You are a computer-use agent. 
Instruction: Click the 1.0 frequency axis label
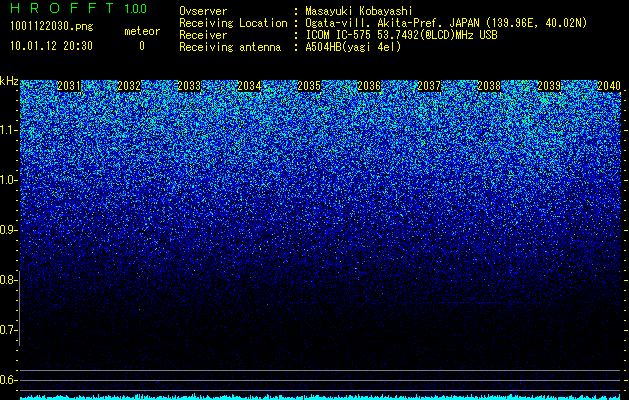8,180
